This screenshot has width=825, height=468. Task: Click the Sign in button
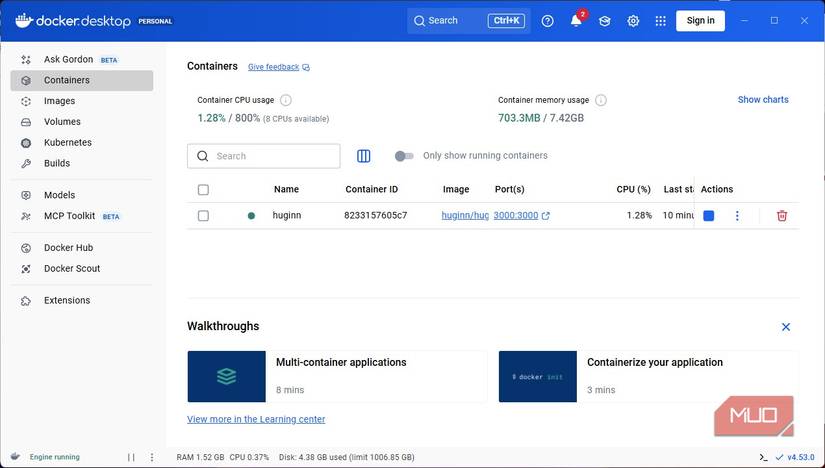coord(700,21)
